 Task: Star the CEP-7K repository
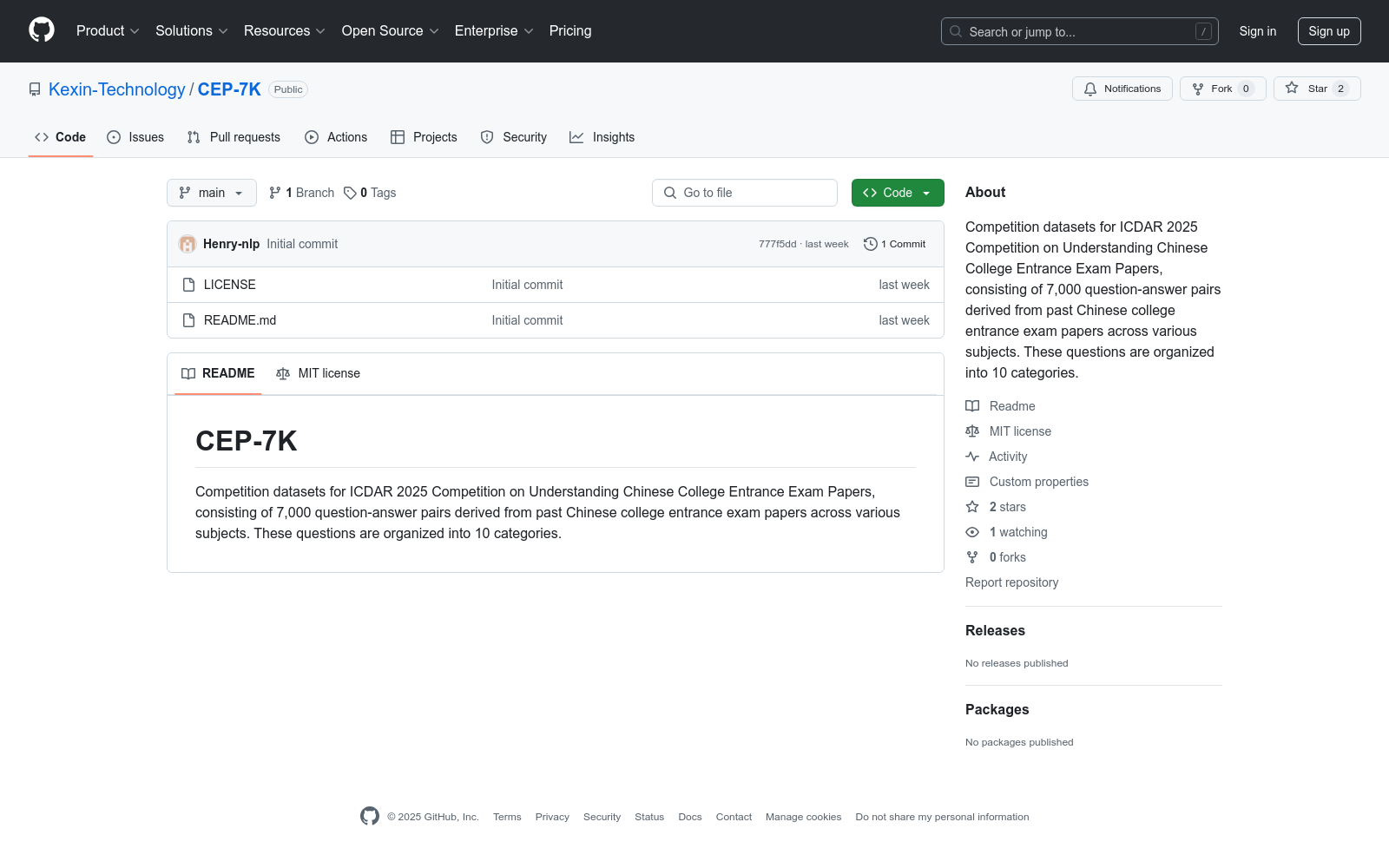click(1316, 89)
